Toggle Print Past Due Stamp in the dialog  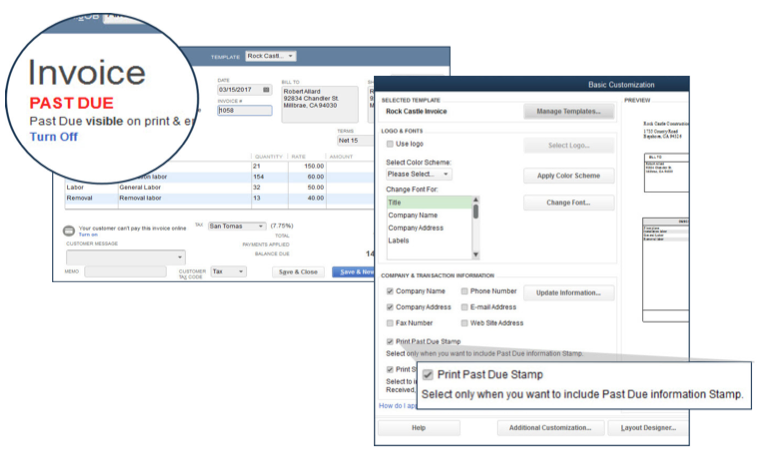tap(390, 342)
